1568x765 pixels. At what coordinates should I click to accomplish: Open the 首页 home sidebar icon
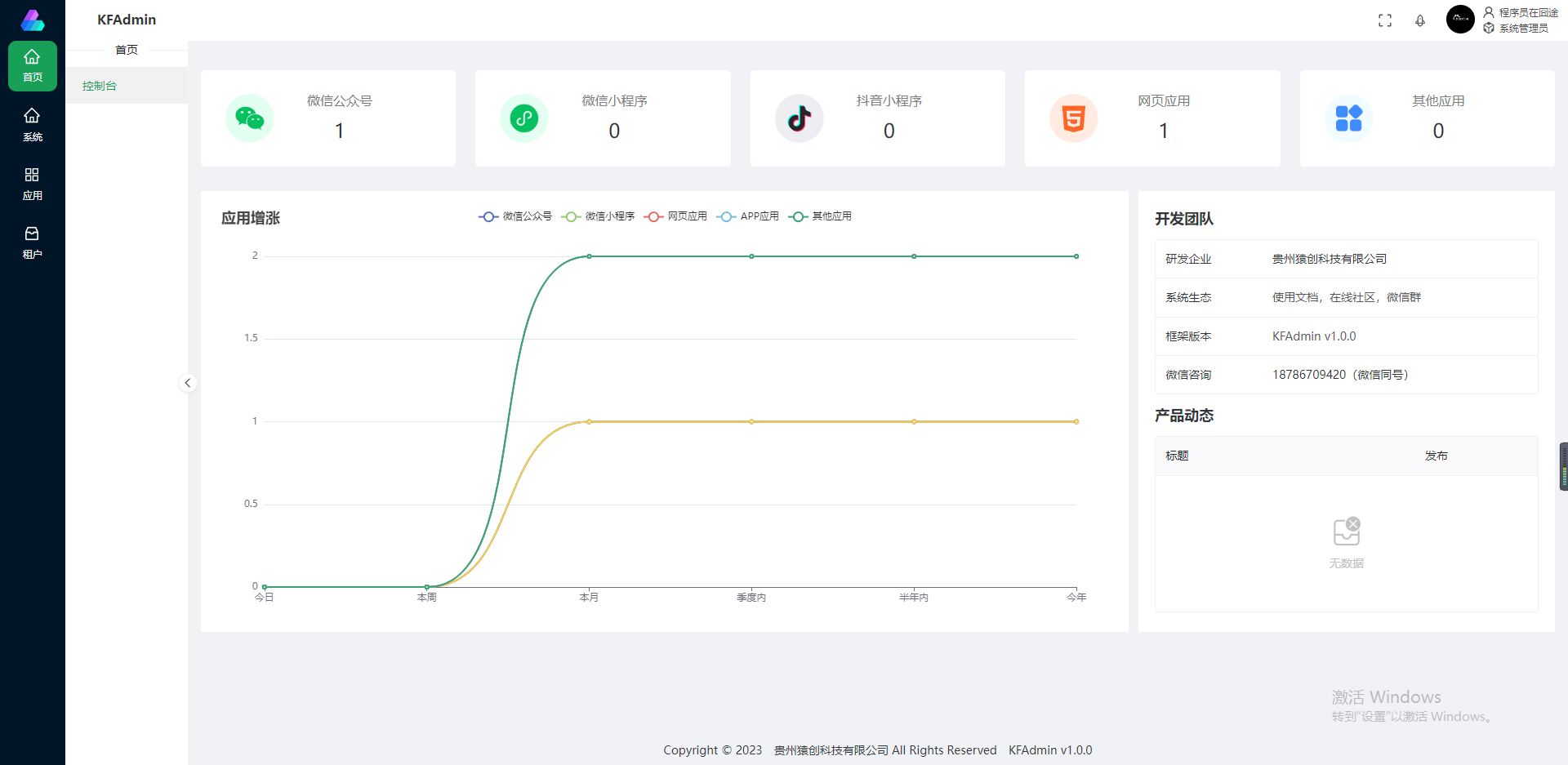(x=32, y=65)
